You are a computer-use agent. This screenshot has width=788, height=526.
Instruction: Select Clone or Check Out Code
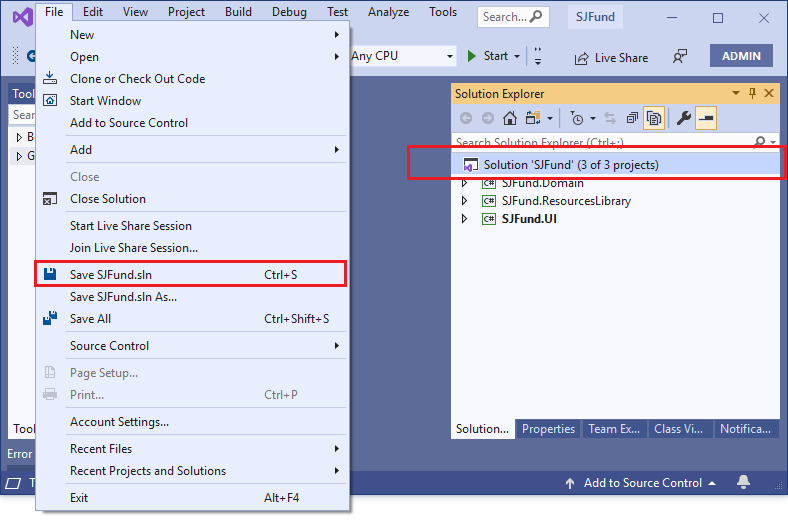[x=192, y=79]
